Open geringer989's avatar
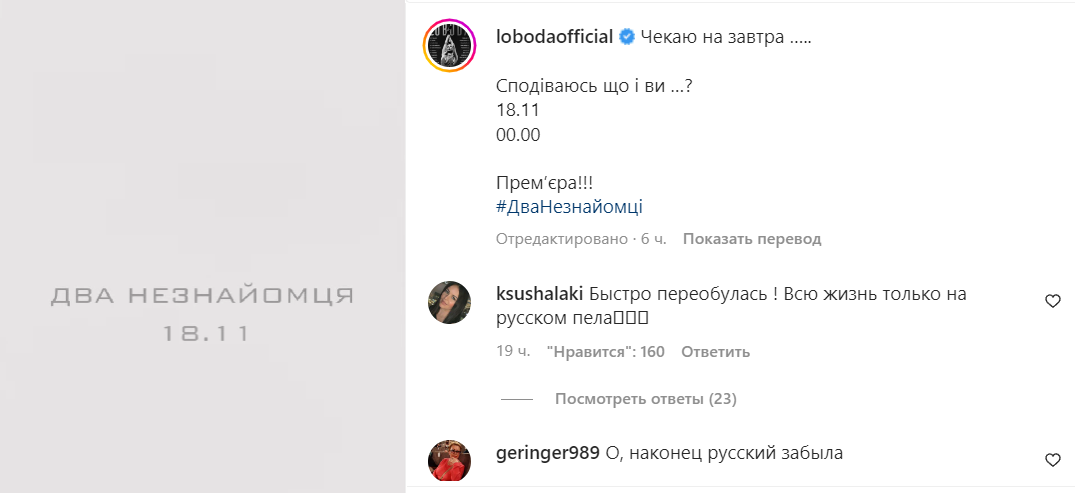 point(449,461)
